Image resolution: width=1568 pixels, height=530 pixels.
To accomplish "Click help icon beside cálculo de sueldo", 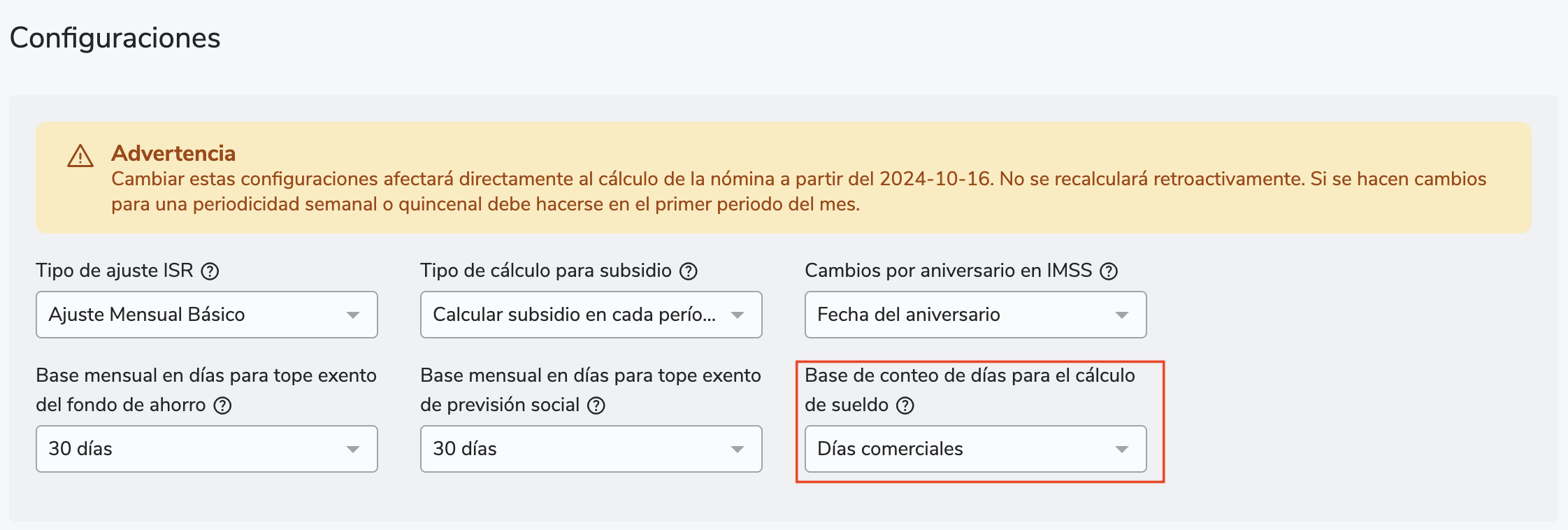I will coord(905,406).
